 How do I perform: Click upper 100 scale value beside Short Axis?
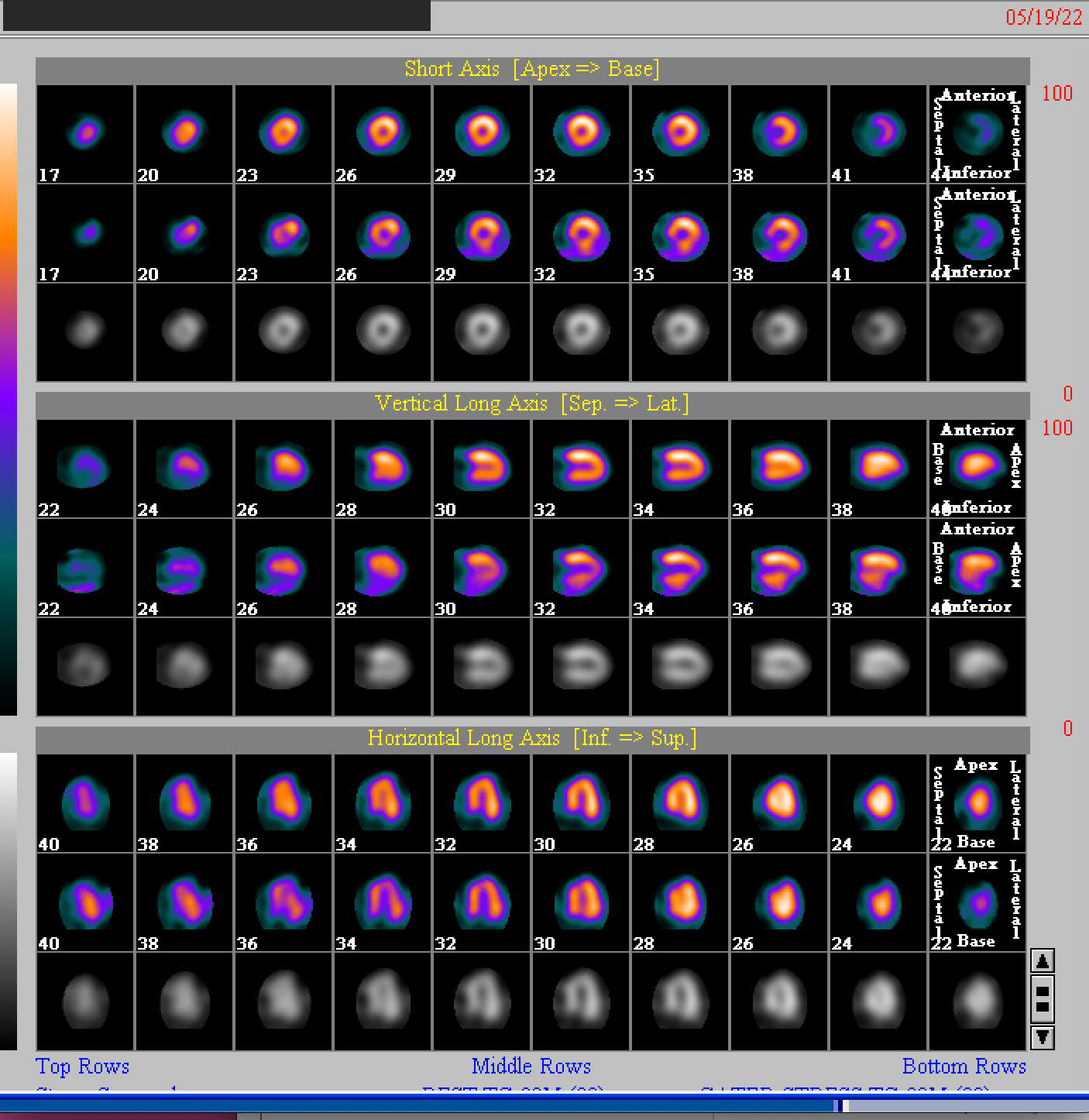(1057, 94)
